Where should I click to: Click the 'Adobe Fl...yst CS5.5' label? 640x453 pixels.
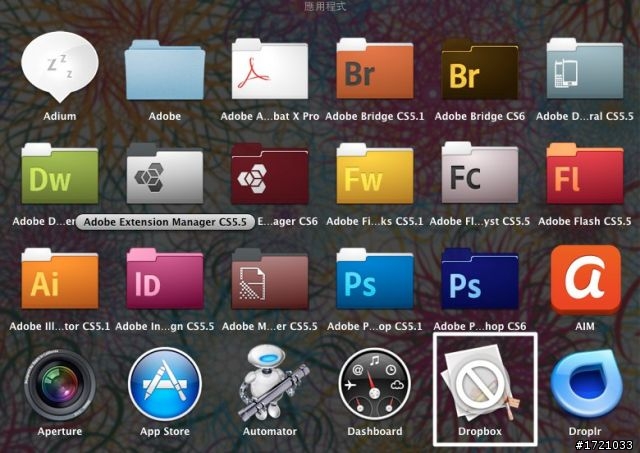[x=480, y=221]
